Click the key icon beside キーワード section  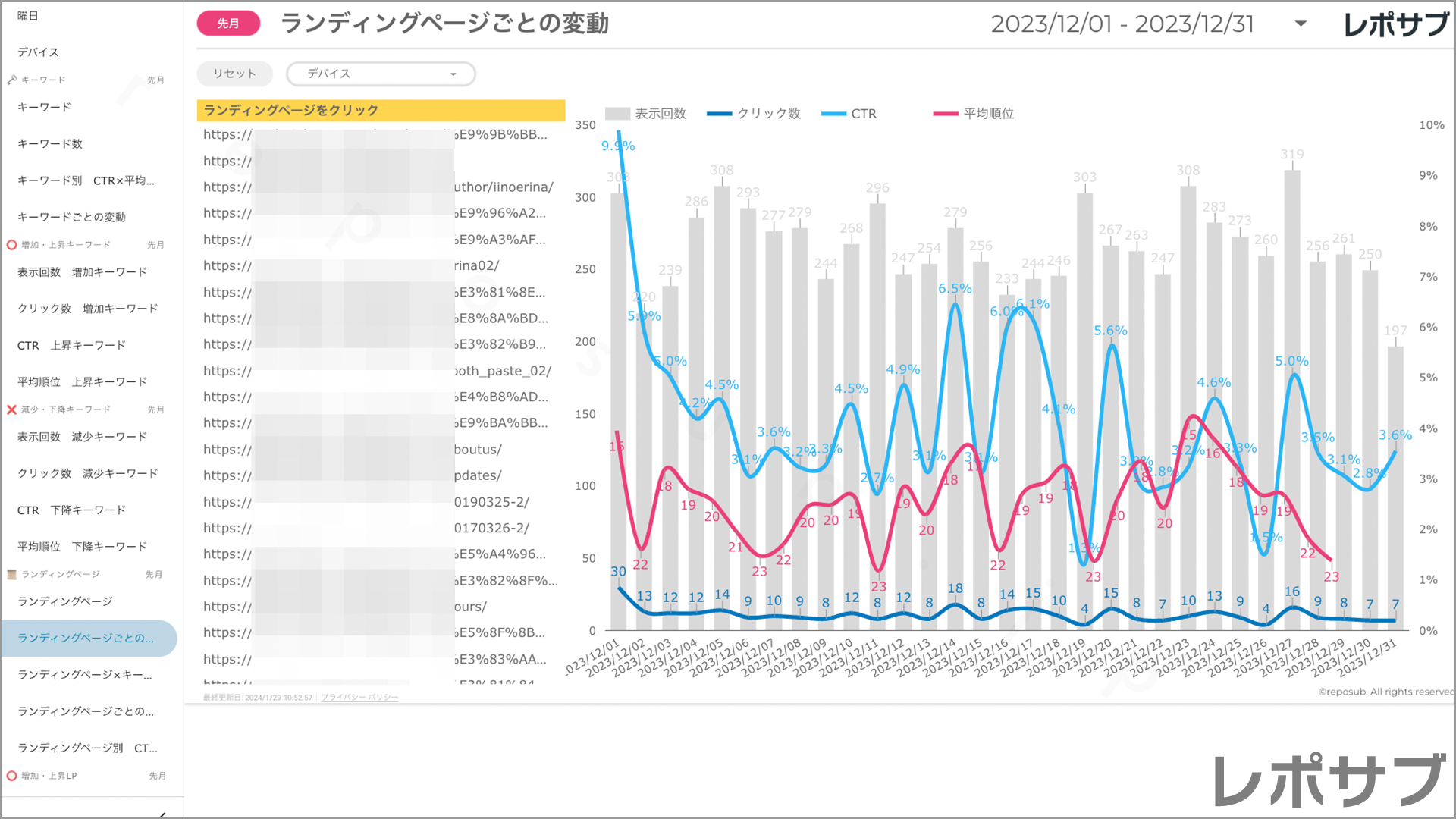[x=11, y=80]
